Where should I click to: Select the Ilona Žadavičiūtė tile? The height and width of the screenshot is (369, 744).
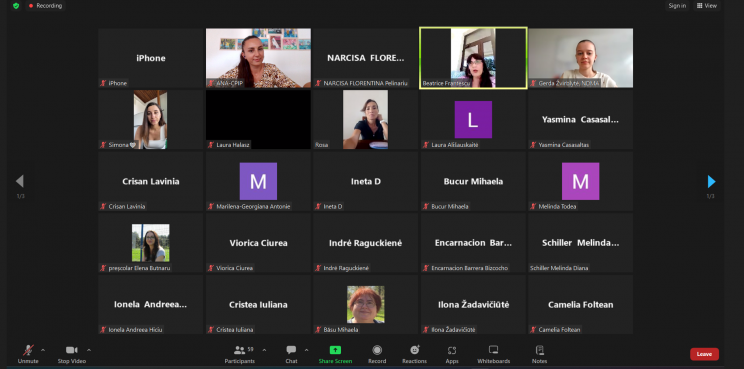pos(473,304)
